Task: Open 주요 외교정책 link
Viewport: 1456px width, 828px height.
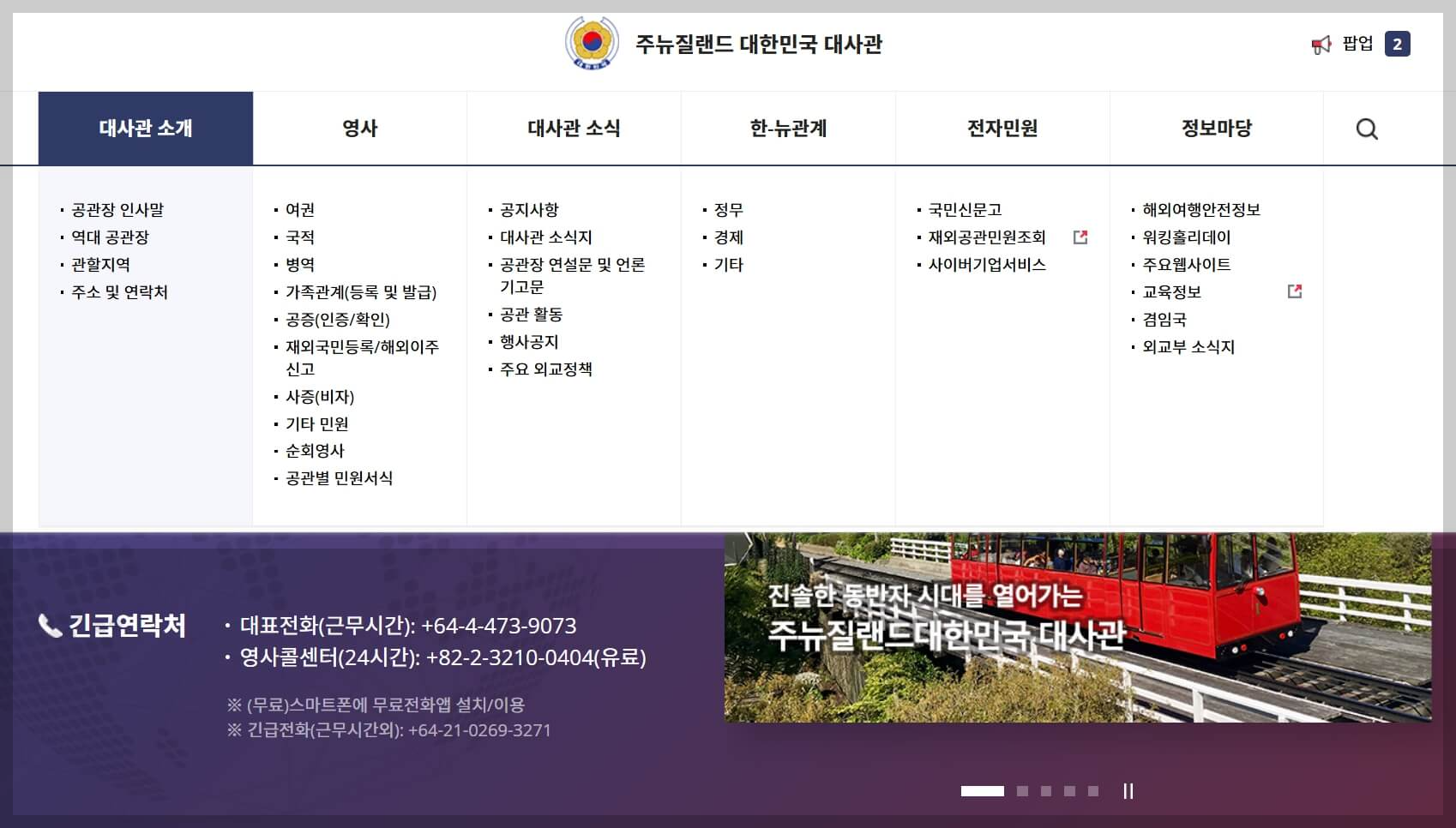Action: click(546, 369)
